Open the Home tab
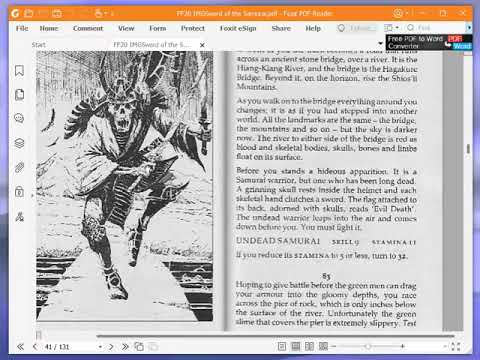The width and height of the screenshot is (480, 360). (x=49, y=28)
